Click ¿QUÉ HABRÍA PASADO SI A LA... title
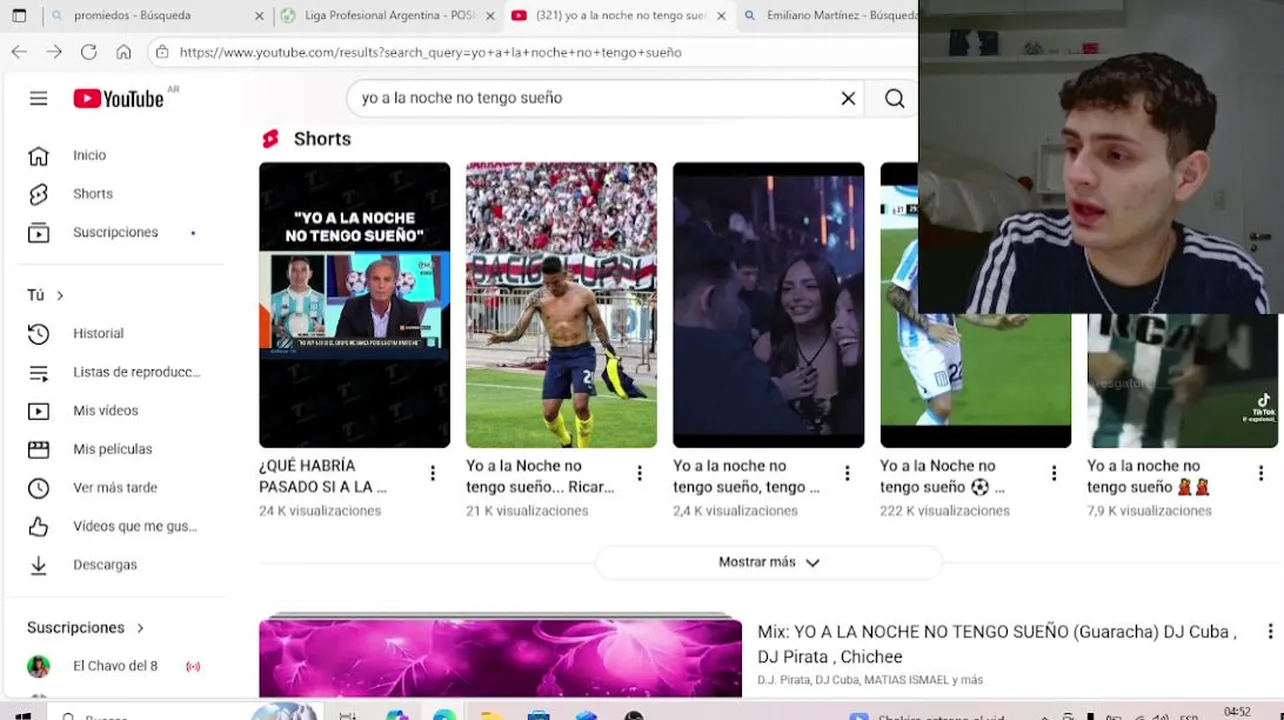Screen dimensions: 1284x720 323,476
